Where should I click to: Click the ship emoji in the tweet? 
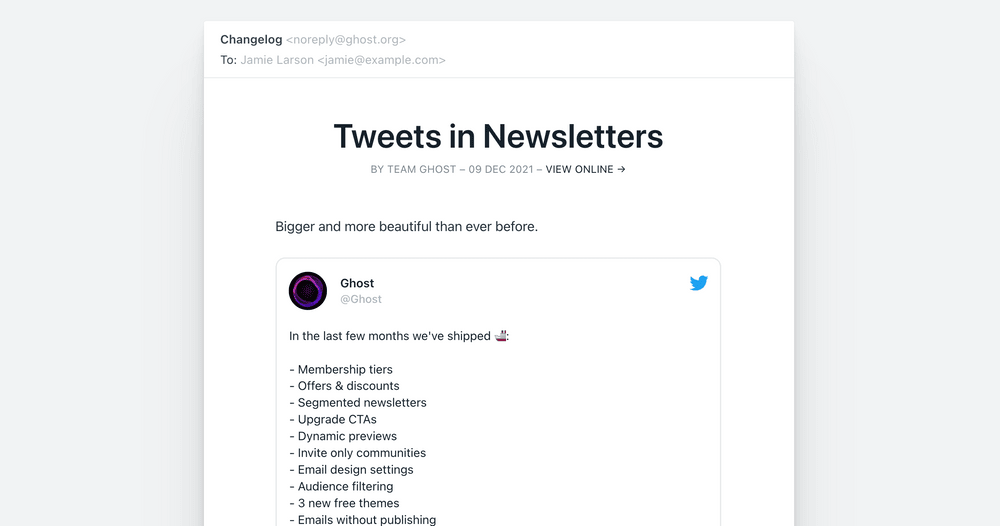click(501, 335)
